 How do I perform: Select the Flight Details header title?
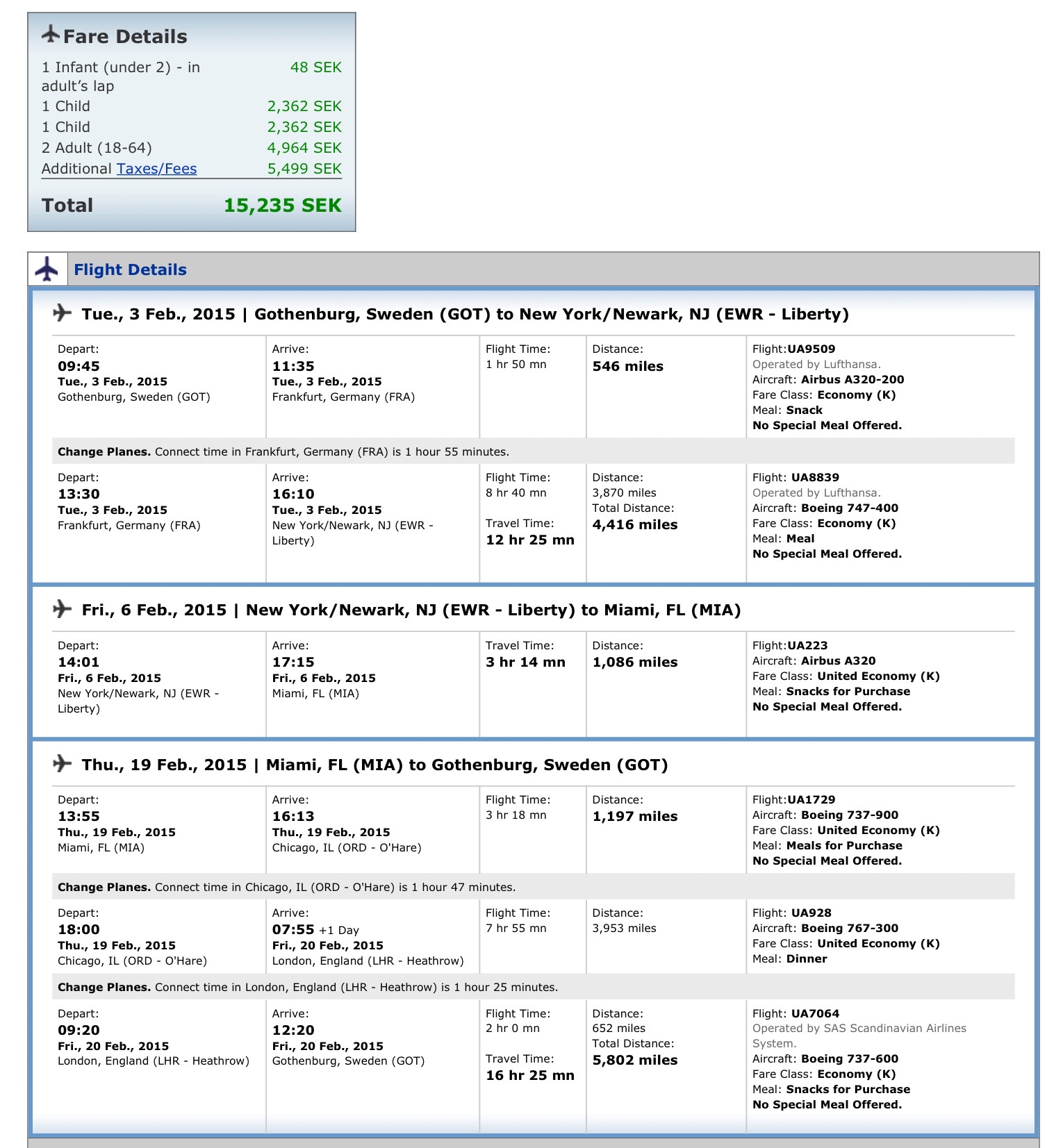click(130, 269)
